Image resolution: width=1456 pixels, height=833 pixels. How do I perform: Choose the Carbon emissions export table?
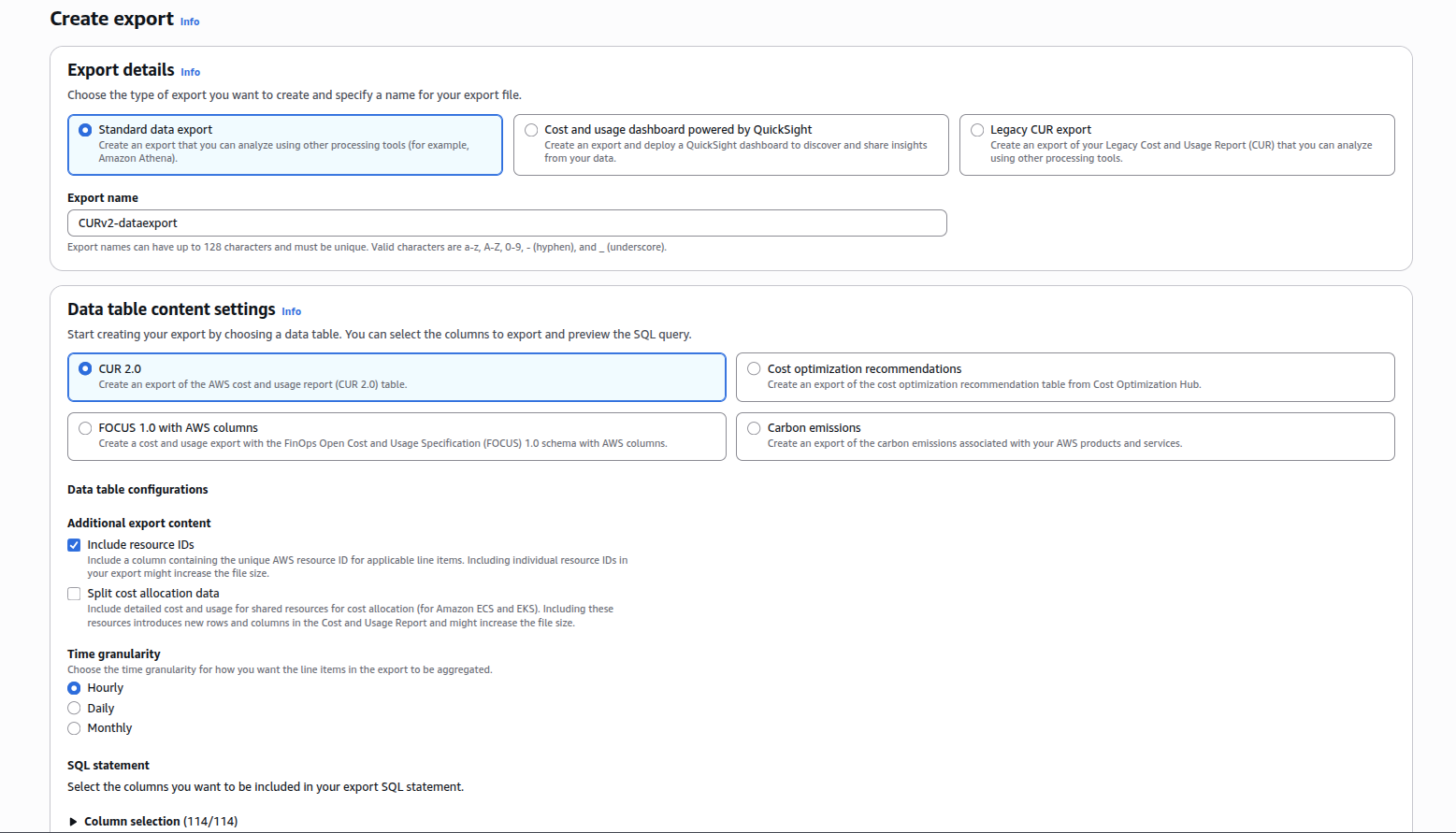[754, 427]
